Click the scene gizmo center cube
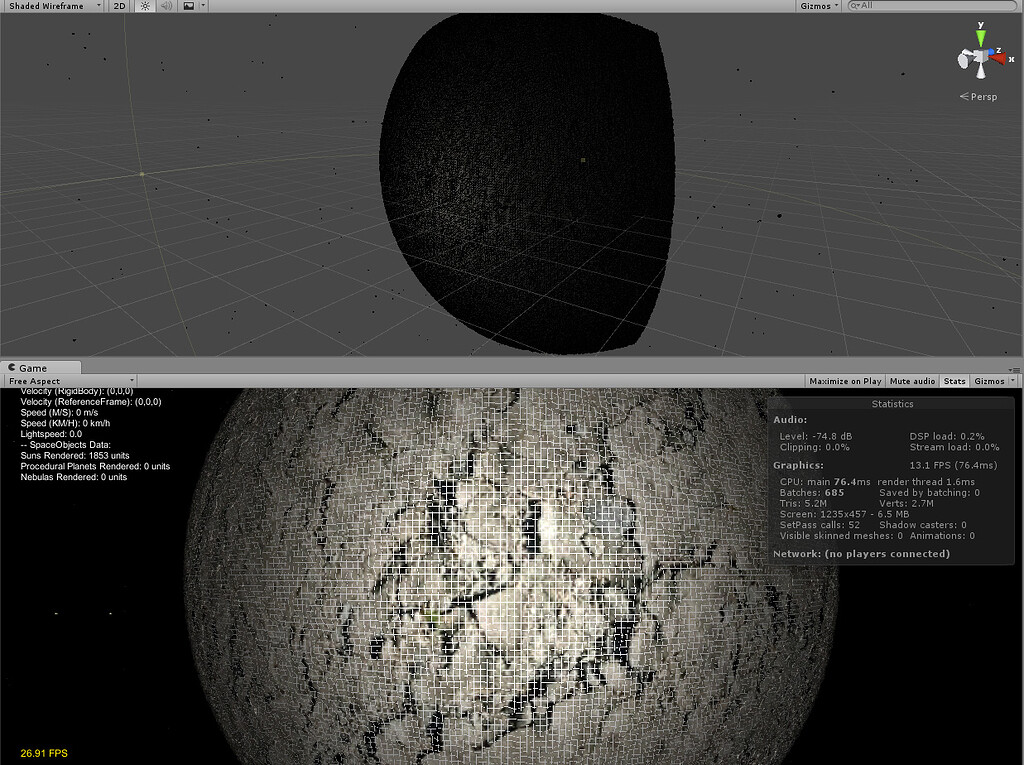The image size is (1024, 765). [x=979, y=55]
